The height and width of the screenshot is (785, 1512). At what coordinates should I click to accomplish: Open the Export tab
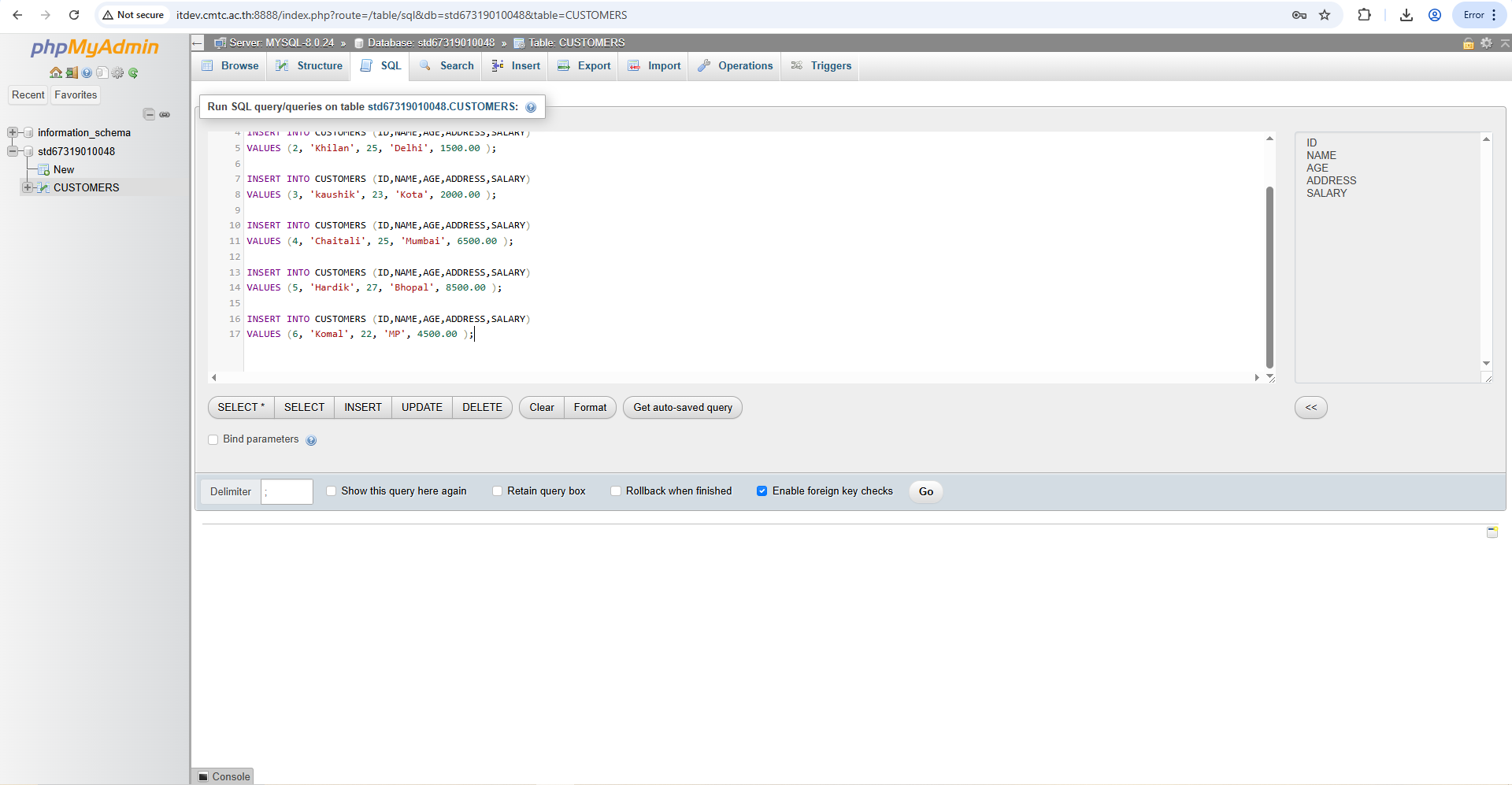click(584, 66)
